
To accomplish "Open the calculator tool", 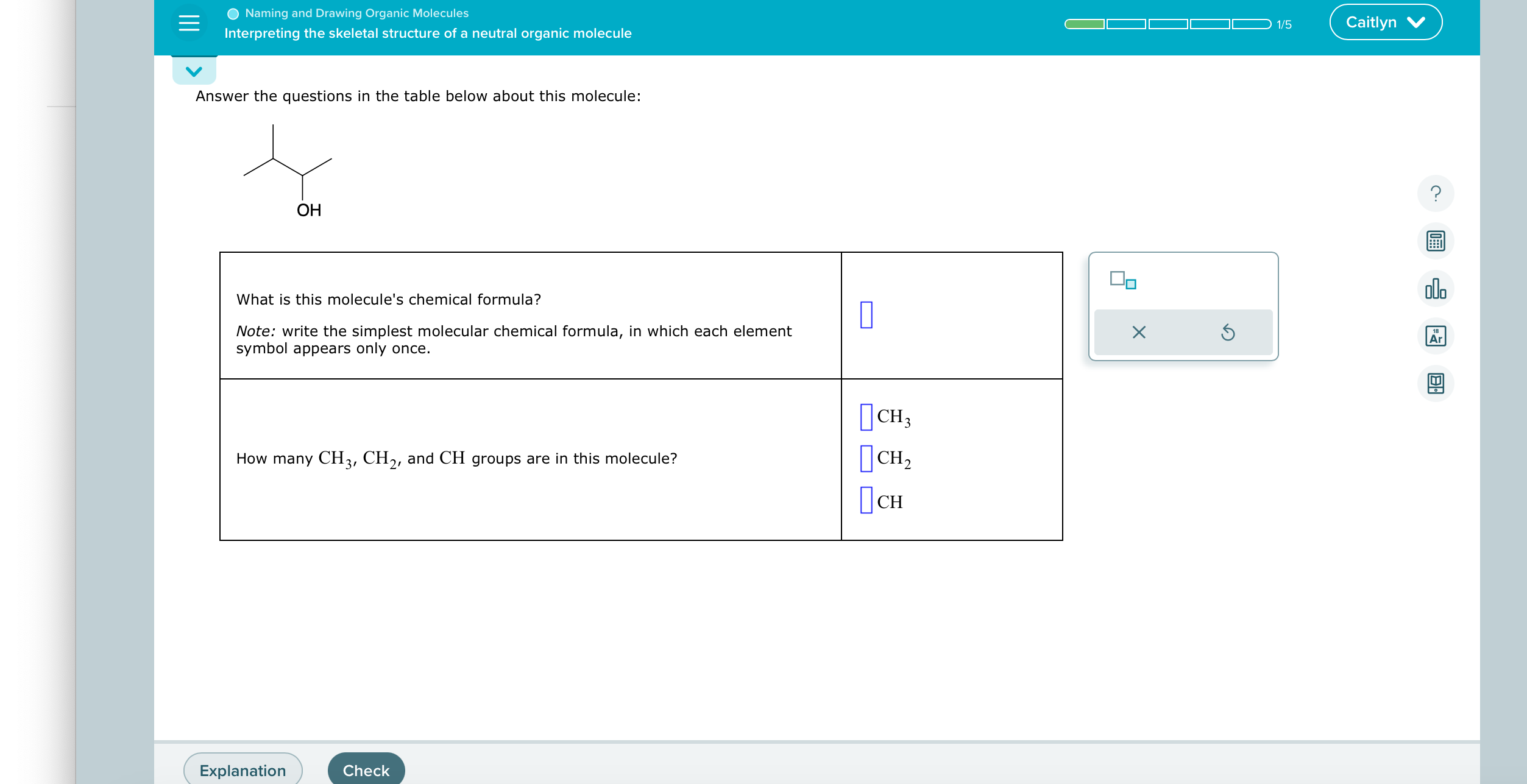I will [x=1436, y=241].
